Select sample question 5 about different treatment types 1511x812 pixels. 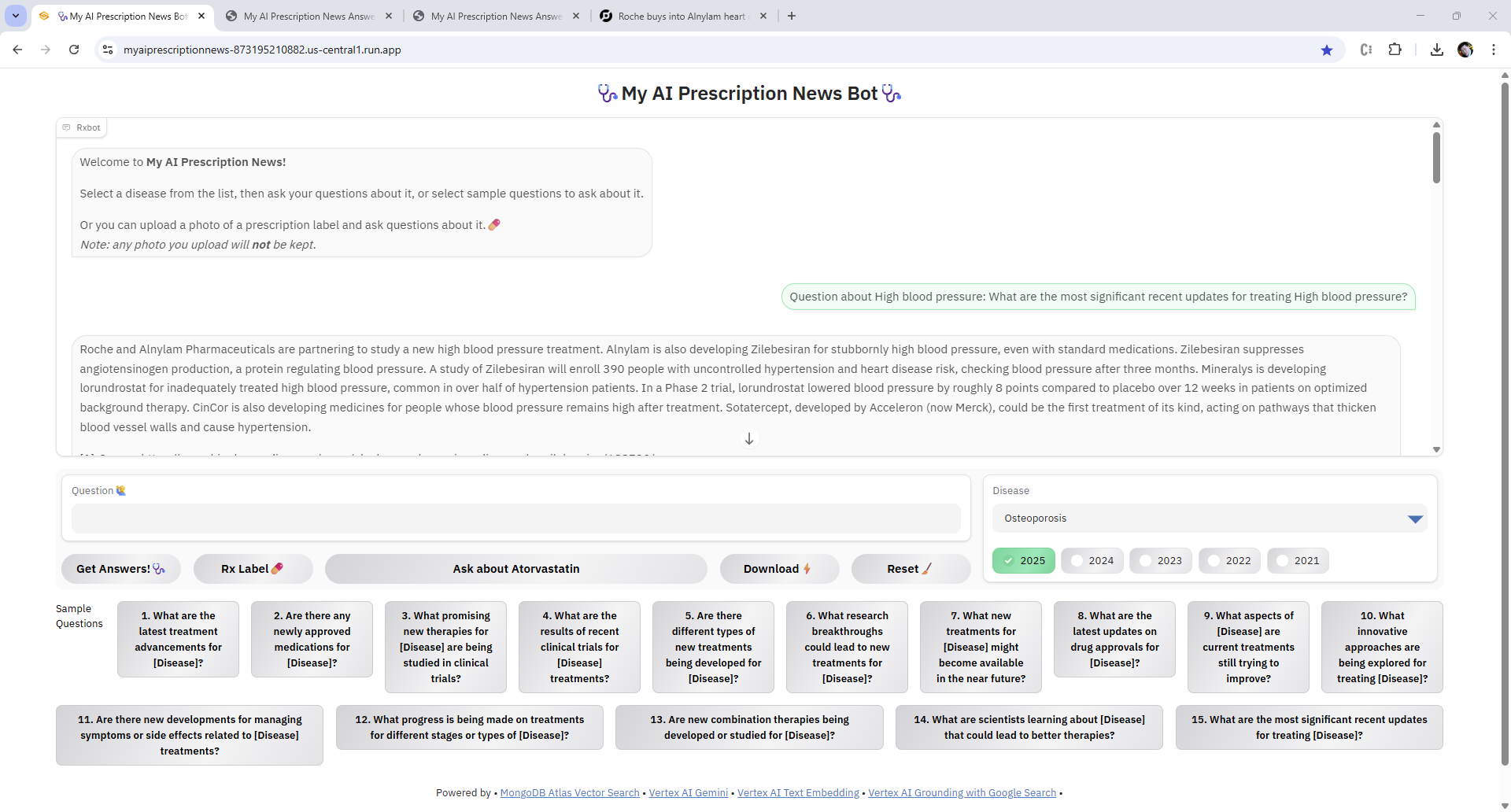pos(713,647)
